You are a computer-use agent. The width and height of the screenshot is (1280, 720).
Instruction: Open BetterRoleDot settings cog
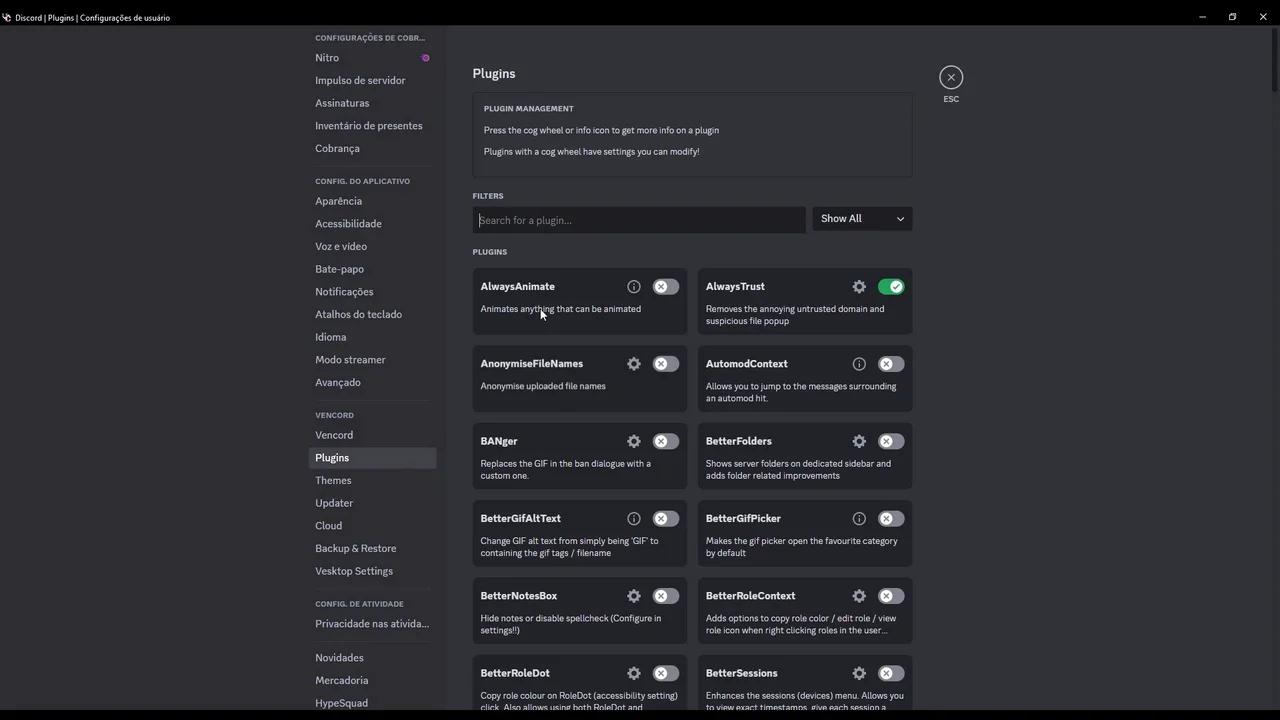pos(634,673)
